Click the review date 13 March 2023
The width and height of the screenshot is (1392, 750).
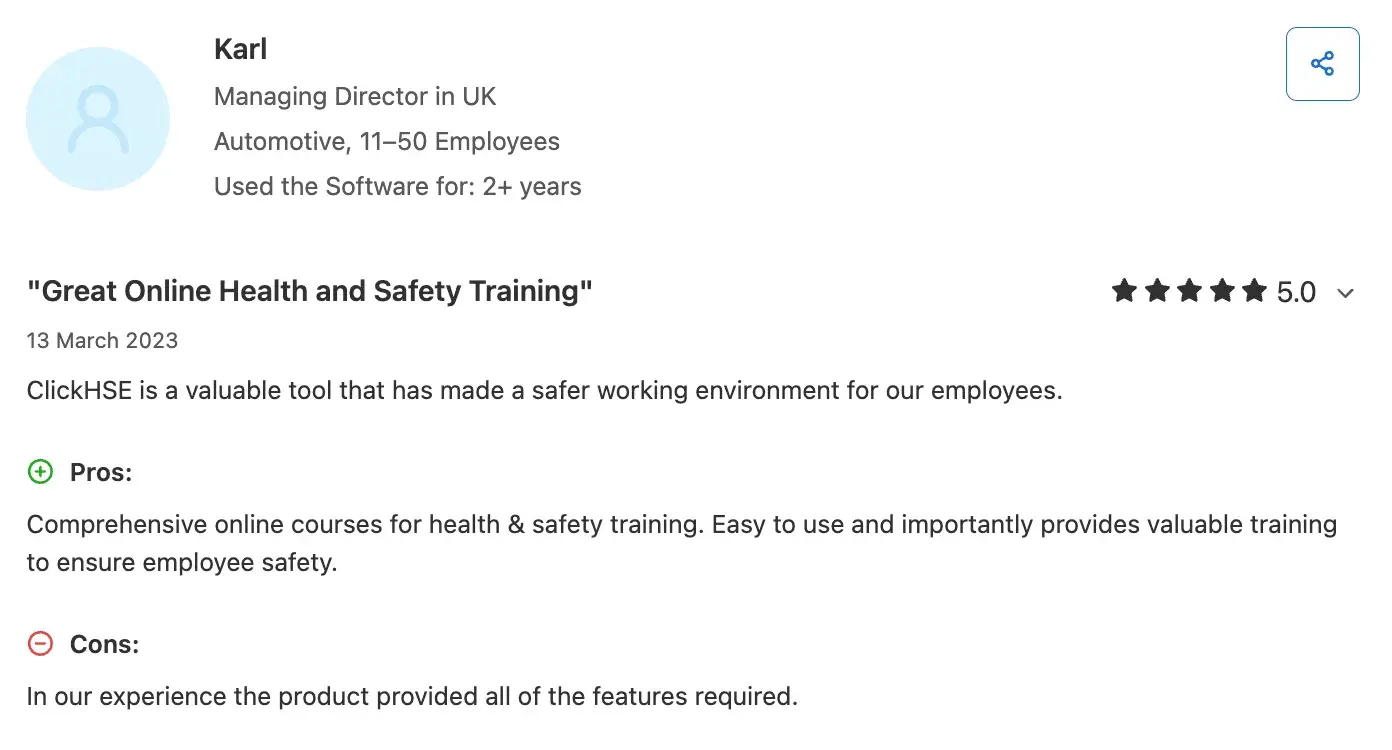(102, 340)
